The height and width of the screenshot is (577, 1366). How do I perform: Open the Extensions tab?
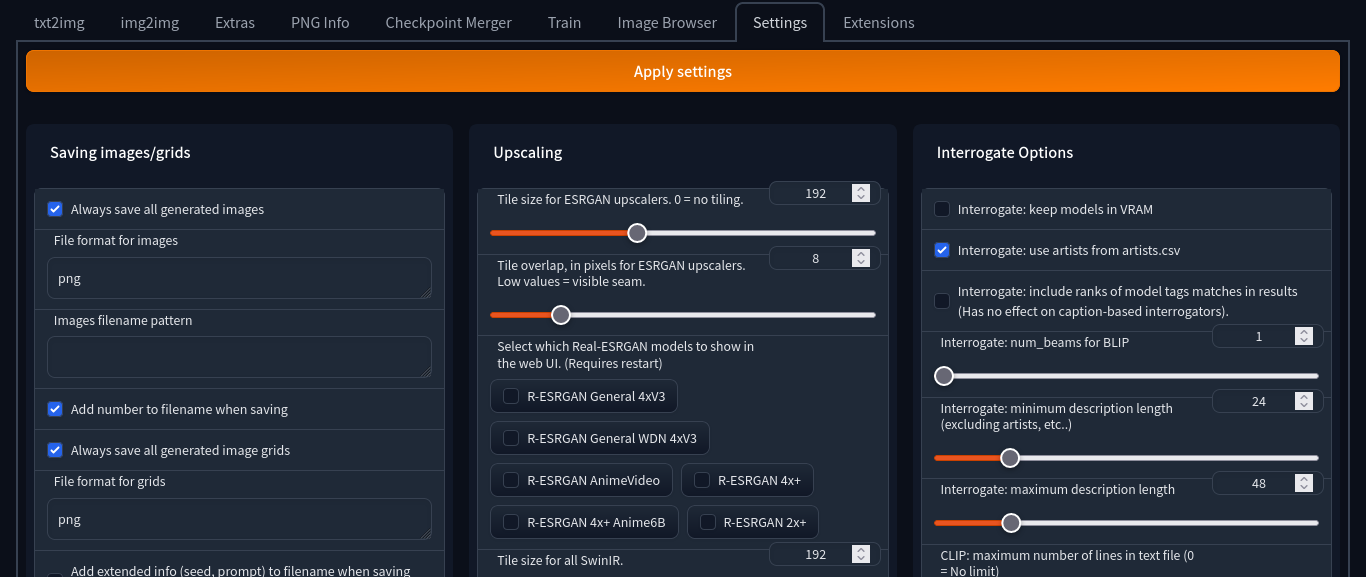(x=878, y=22)
